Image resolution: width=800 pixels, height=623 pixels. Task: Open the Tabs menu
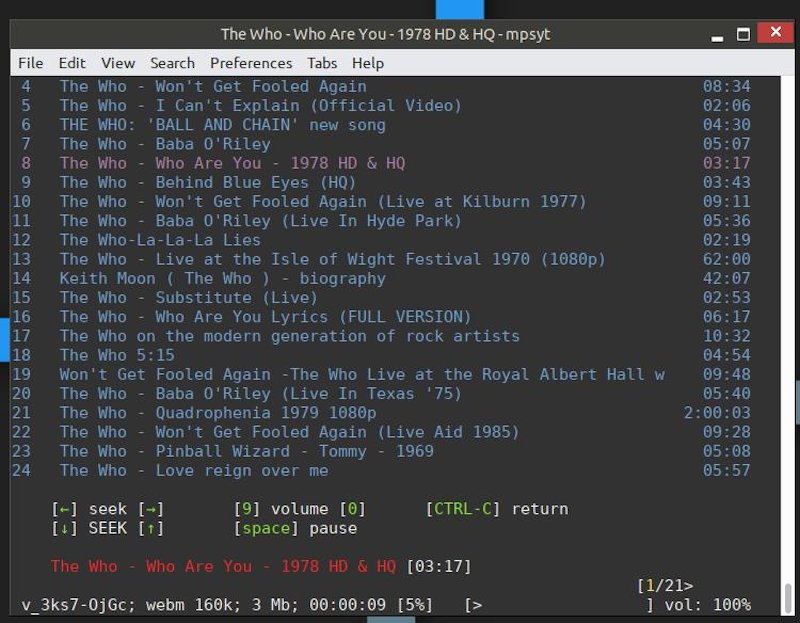(x=322, y=63)
